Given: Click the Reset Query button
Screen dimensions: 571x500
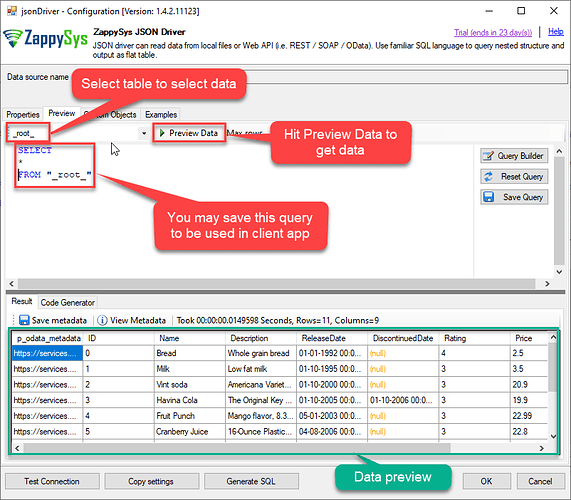Looking at the screenshot, I should [x=514, y=177].
